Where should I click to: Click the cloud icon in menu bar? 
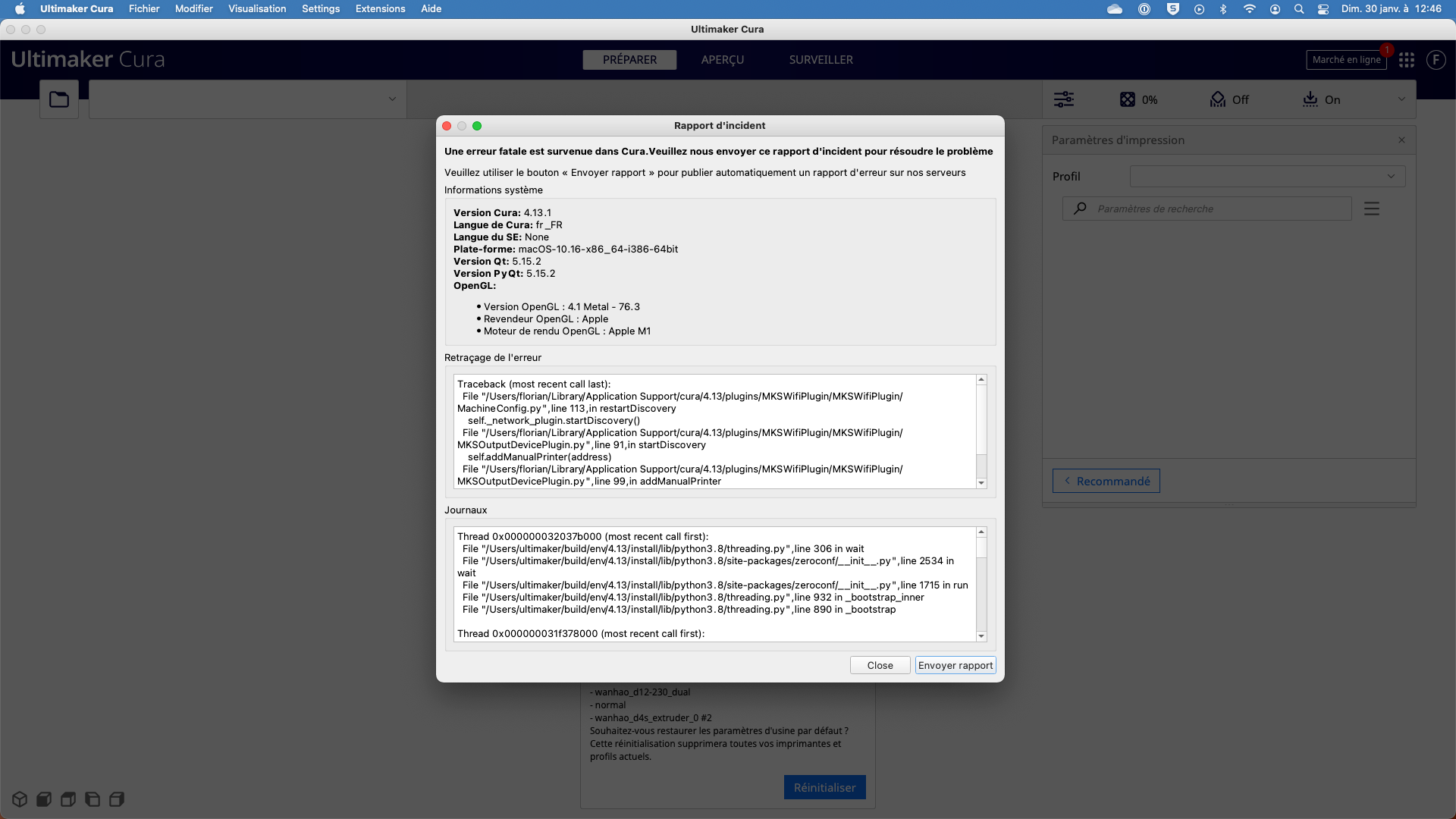pos(1115,9)
